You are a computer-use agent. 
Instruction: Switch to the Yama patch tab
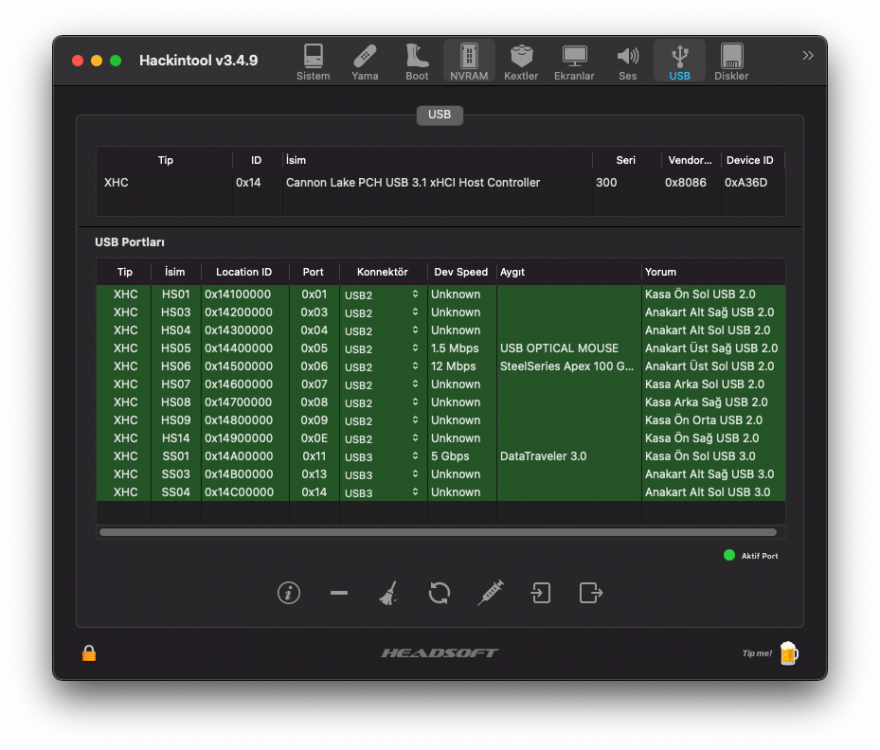coord(365,62)
